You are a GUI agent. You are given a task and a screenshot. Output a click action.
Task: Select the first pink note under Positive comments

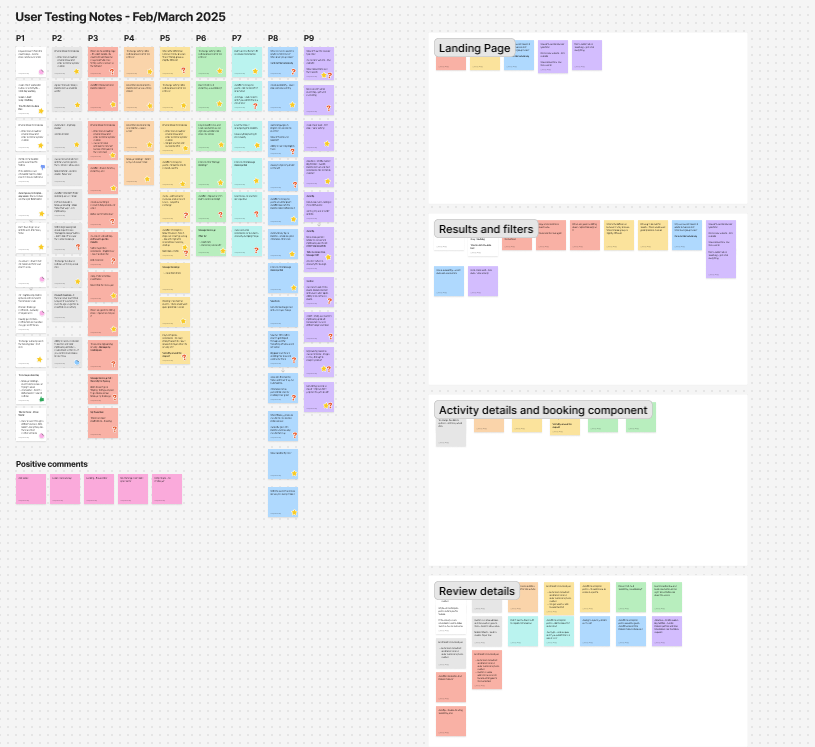point(31,489)
